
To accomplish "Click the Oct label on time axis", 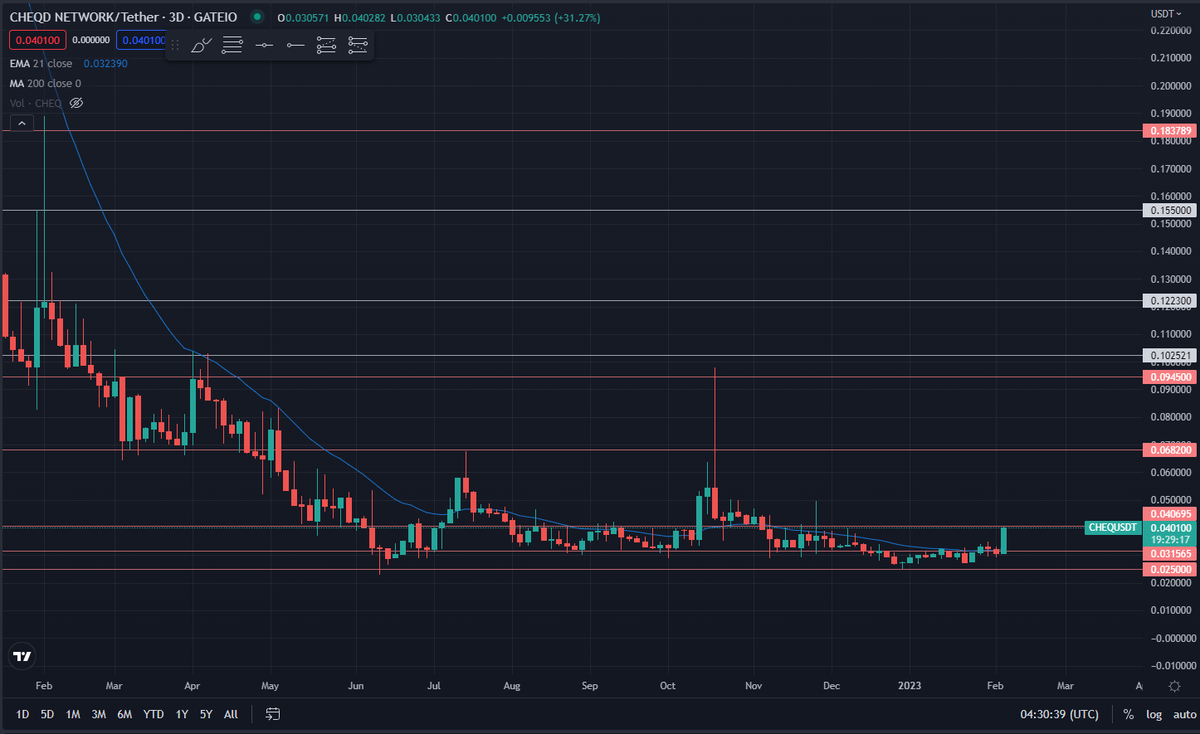I will click(668, 686).
